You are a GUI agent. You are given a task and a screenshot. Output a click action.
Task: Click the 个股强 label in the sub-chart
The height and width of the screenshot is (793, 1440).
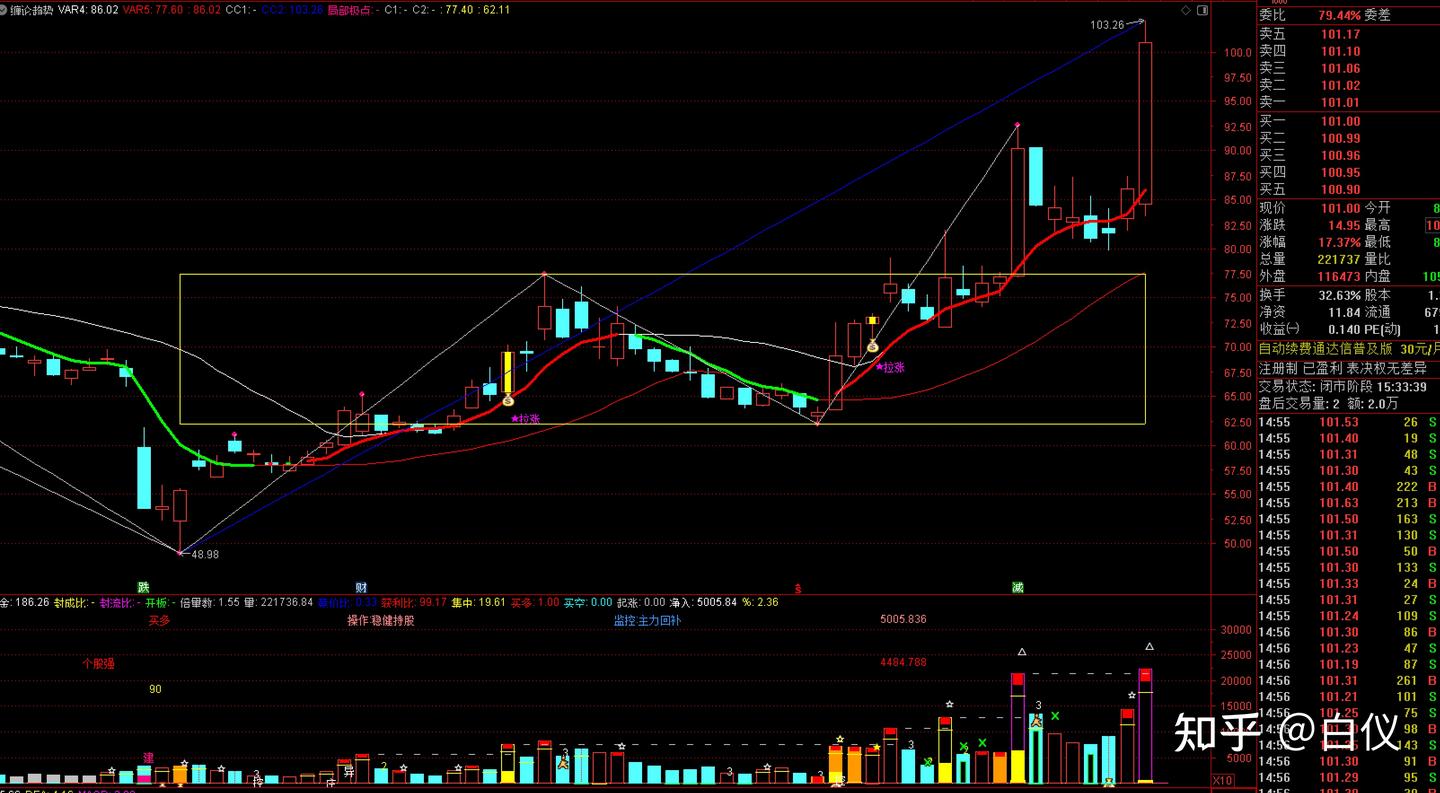99,663
